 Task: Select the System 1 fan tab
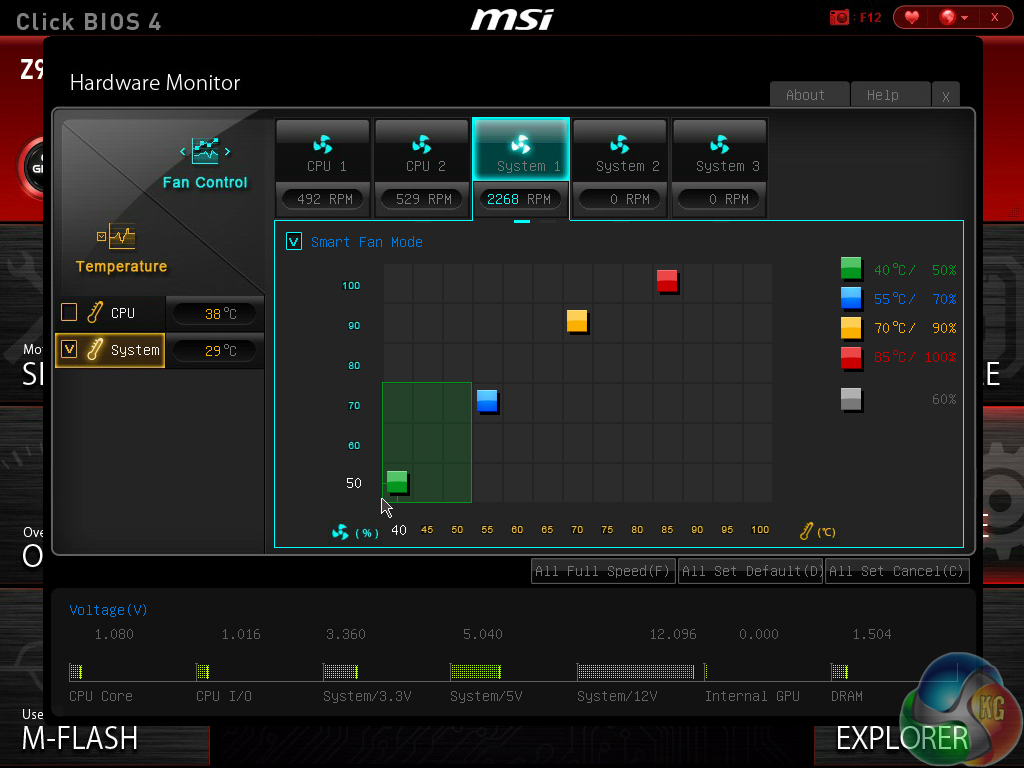coord(521,150)
